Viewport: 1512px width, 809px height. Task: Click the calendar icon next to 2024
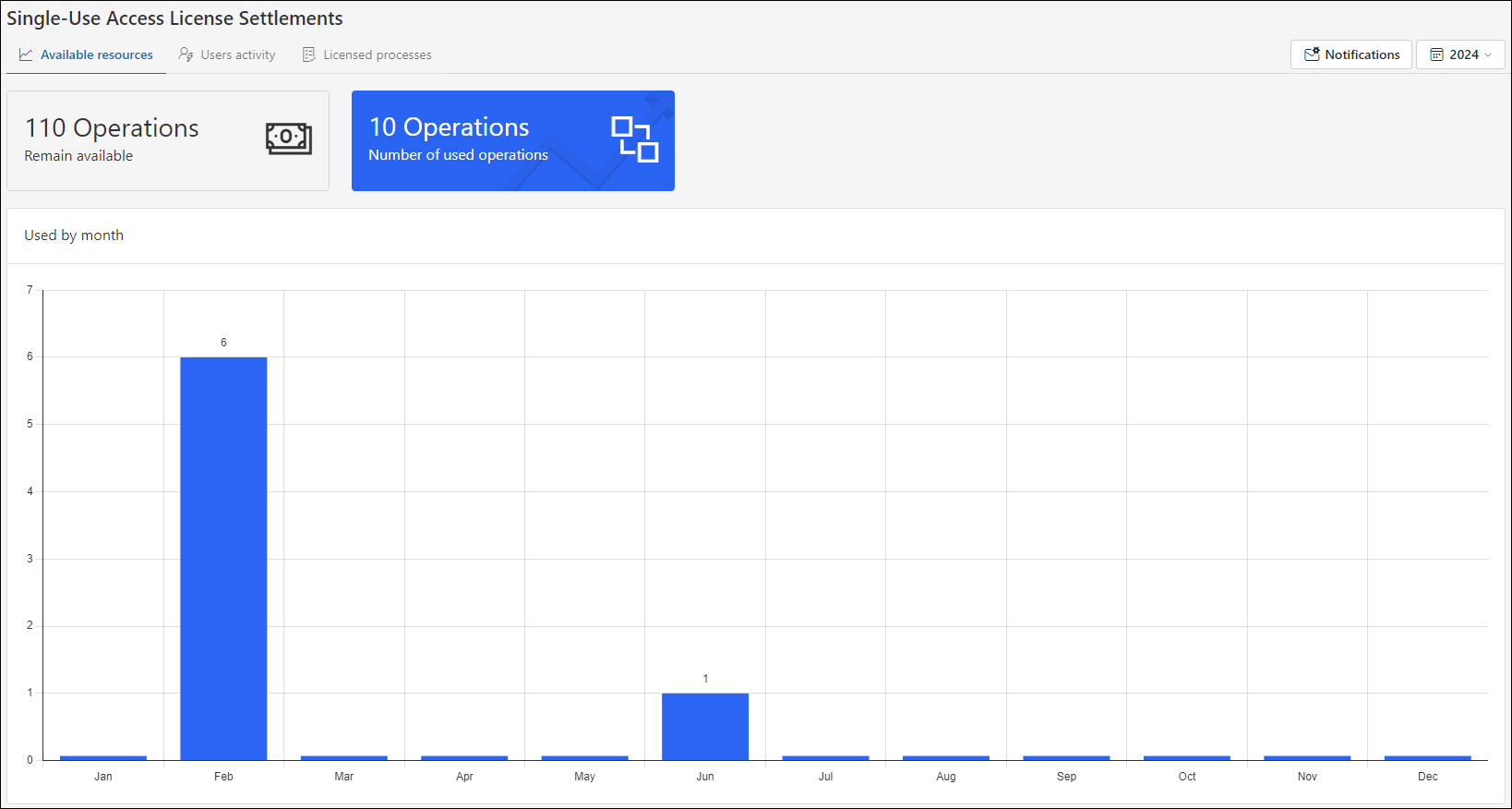1436,54
